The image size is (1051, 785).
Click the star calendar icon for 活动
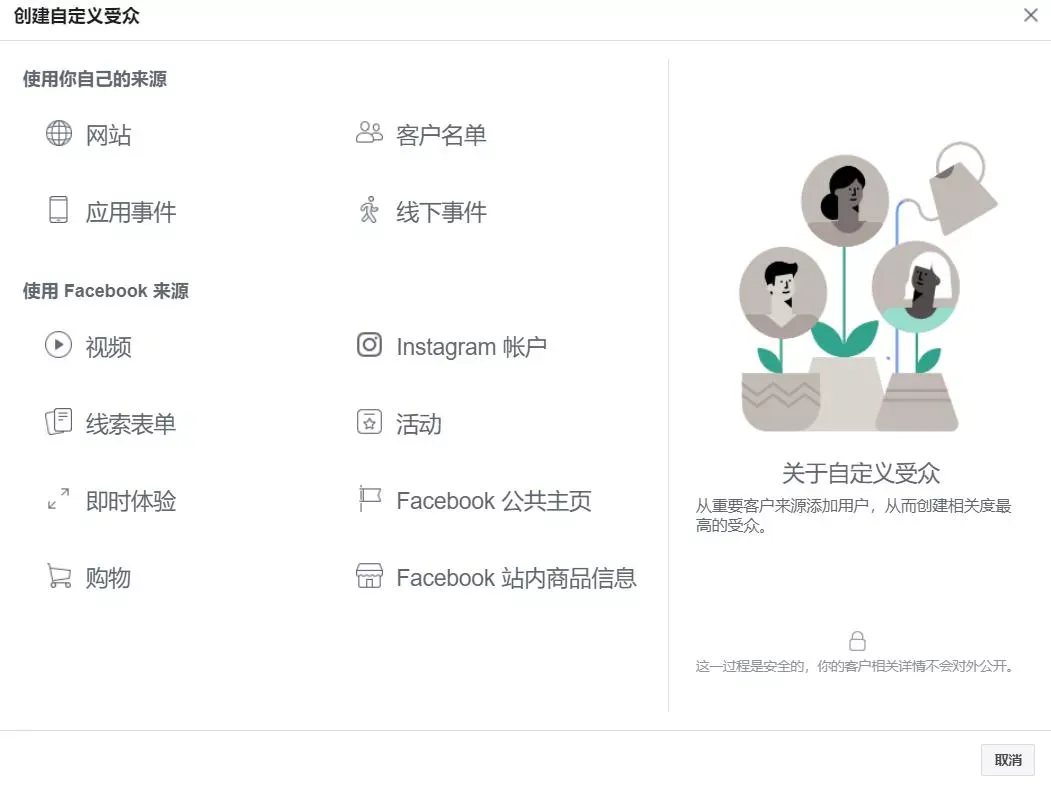369,422
